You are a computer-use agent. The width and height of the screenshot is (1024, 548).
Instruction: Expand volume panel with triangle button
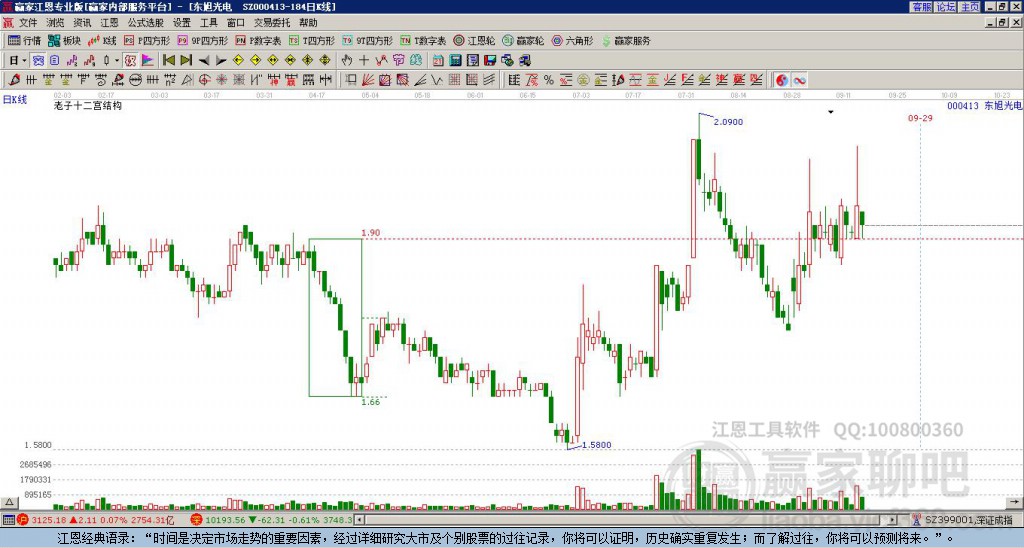point(9,502)
